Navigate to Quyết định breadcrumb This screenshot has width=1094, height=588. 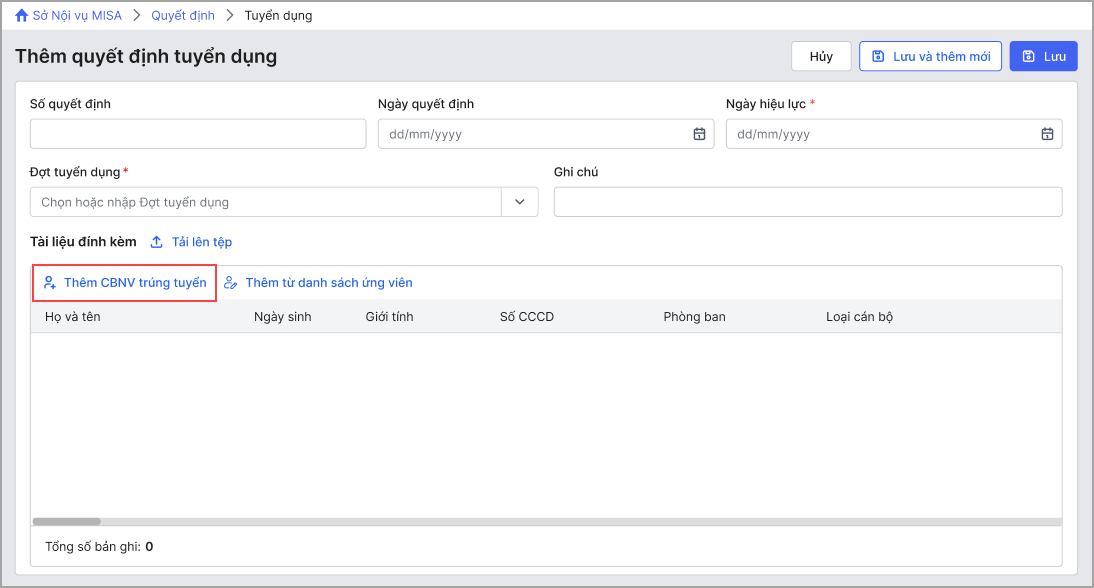click(183, 16)
